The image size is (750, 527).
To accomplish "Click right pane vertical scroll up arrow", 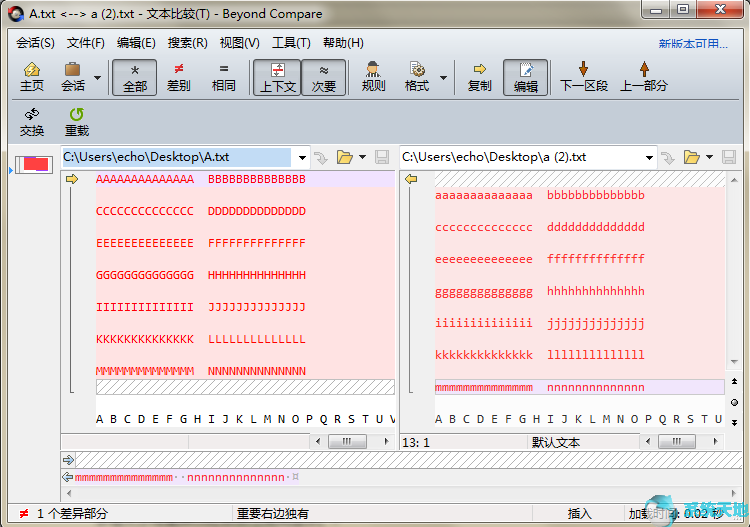I will click(734, 180).
